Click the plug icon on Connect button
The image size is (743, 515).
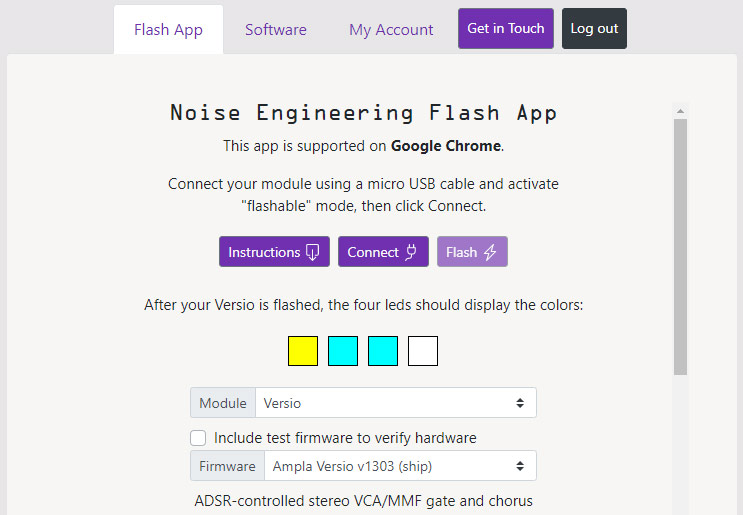(411, 252)
